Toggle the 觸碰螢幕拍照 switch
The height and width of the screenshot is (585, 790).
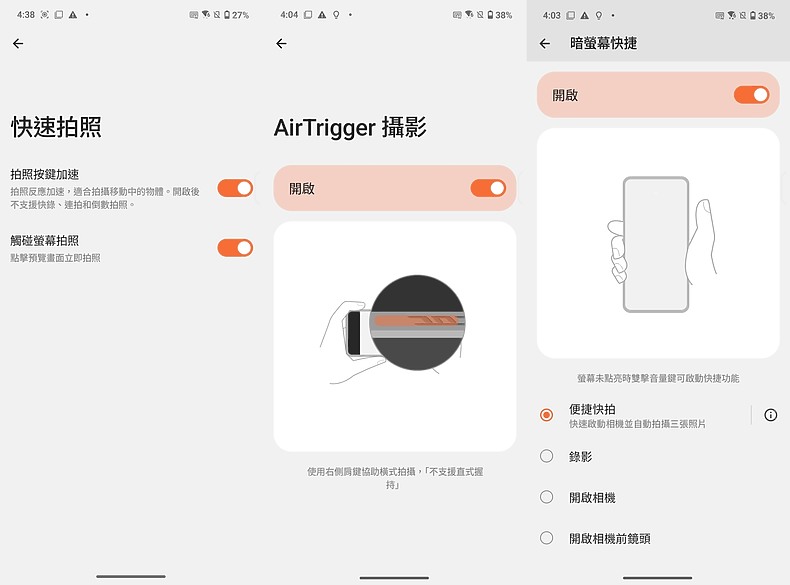[235, 247]
